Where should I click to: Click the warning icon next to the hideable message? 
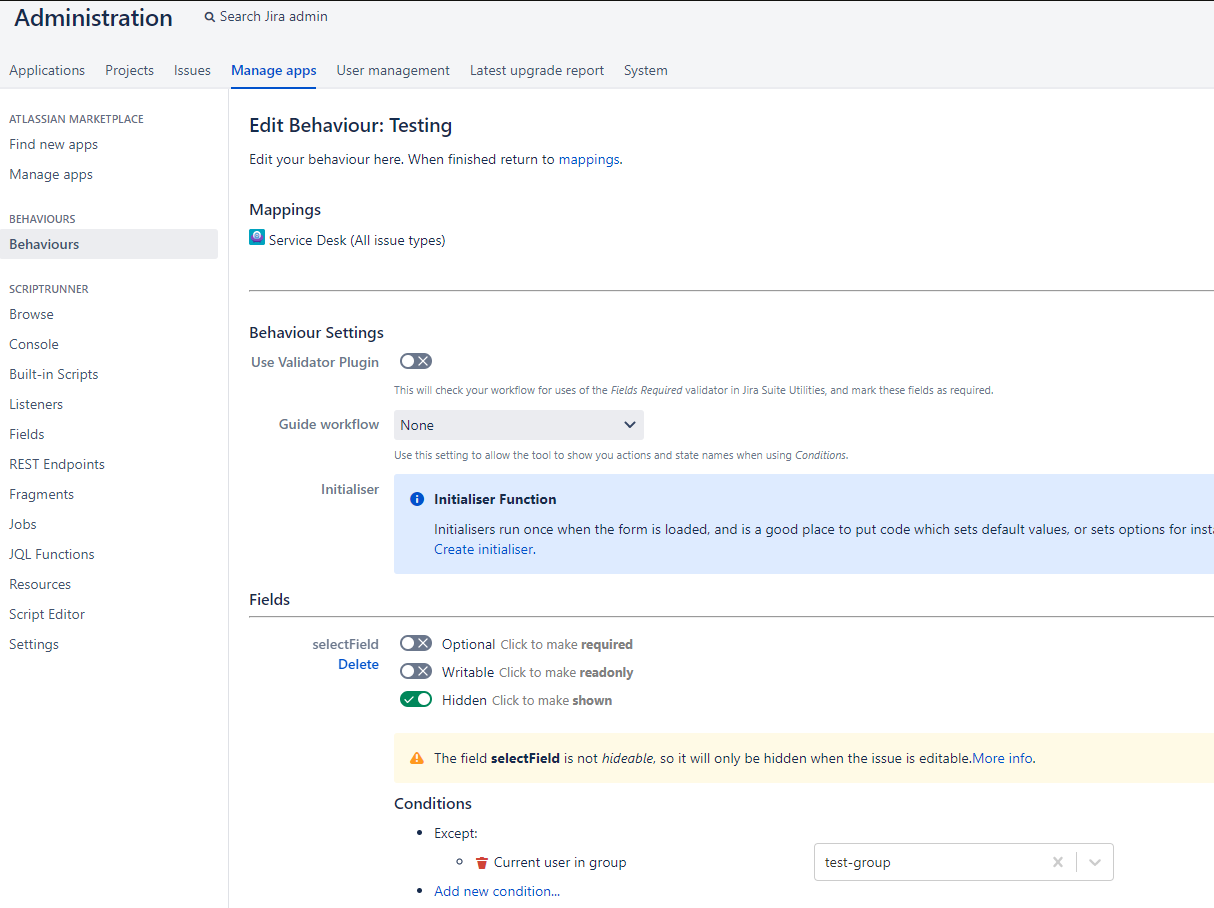pos(417,757)
